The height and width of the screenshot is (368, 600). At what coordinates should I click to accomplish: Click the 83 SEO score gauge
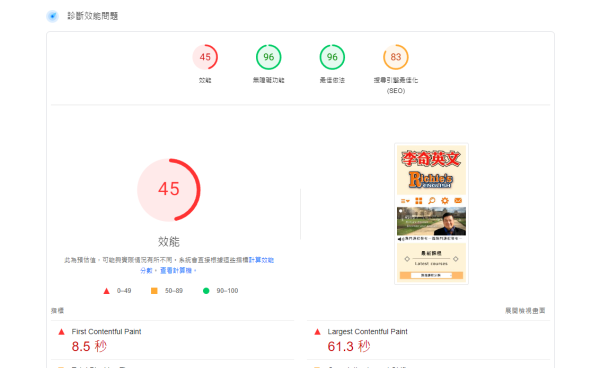[396, 57]
